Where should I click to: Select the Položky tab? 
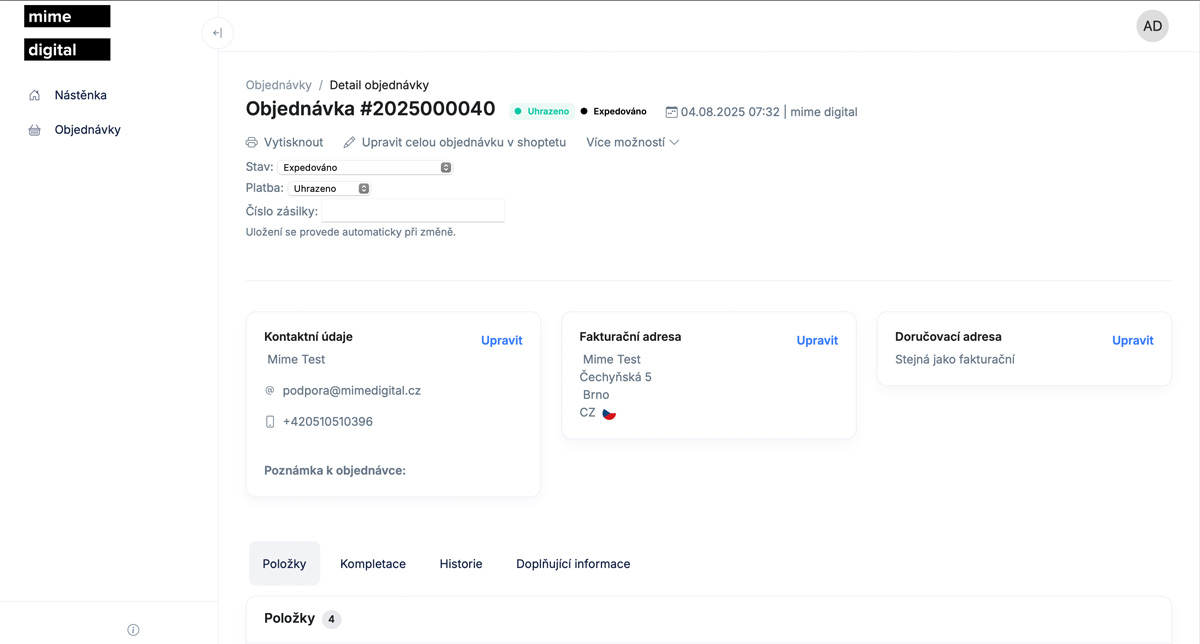pyautogui.click(x=284, y=564)
